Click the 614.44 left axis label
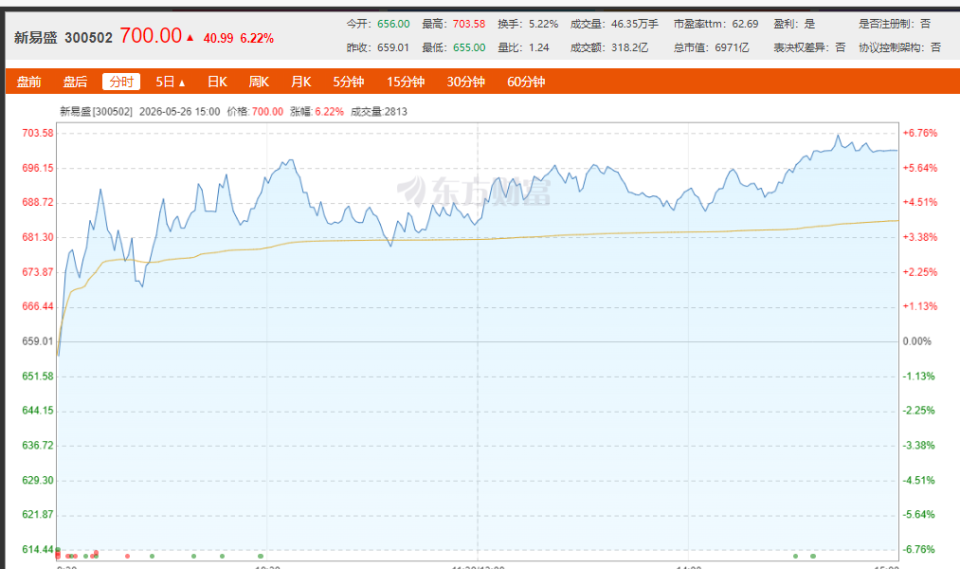960x569 pixels. click(x=38, y=549)
